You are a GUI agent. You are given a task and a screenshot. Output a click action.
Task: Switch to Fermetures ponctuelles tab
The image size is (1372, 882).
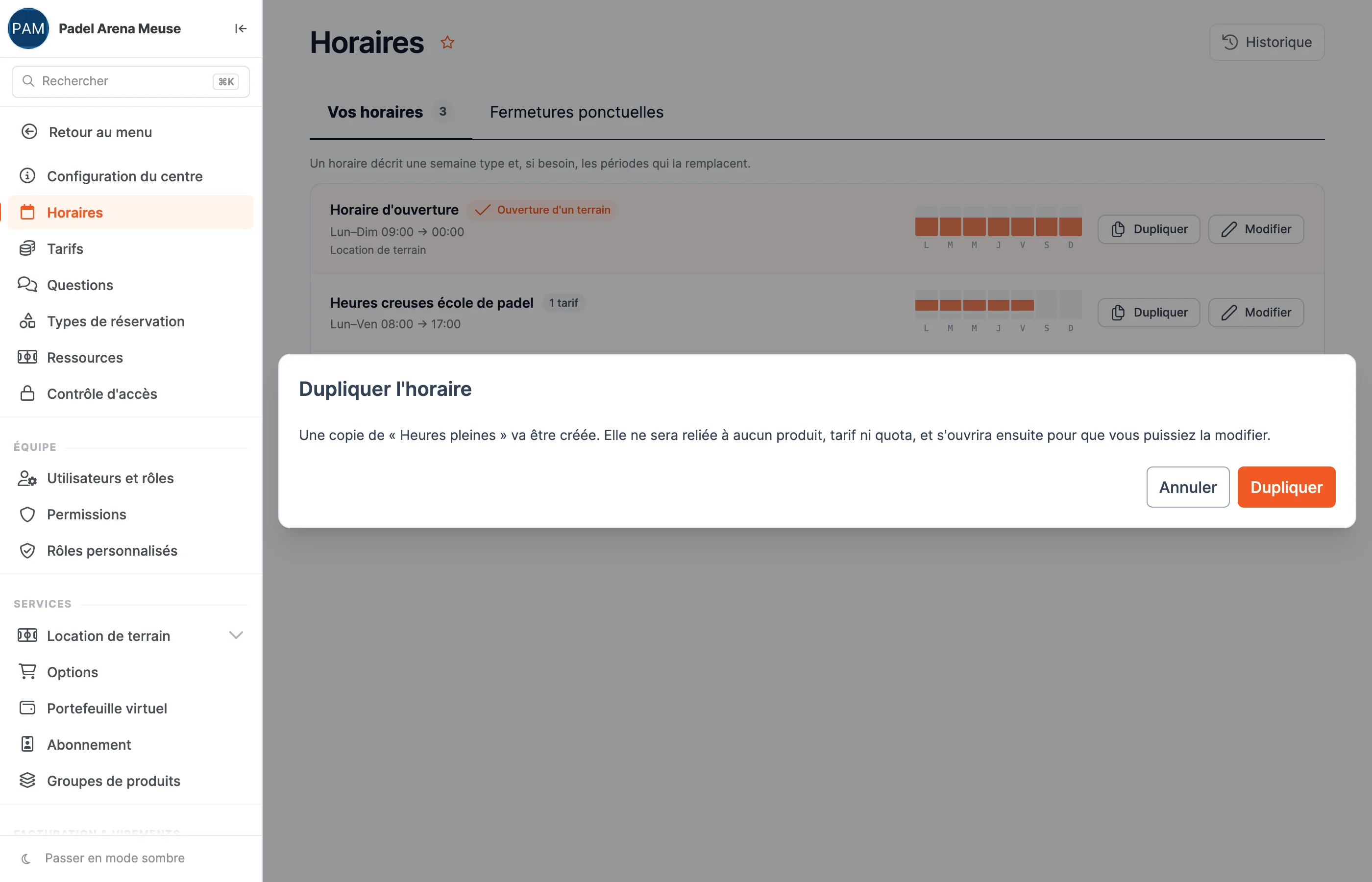point(577,112)
